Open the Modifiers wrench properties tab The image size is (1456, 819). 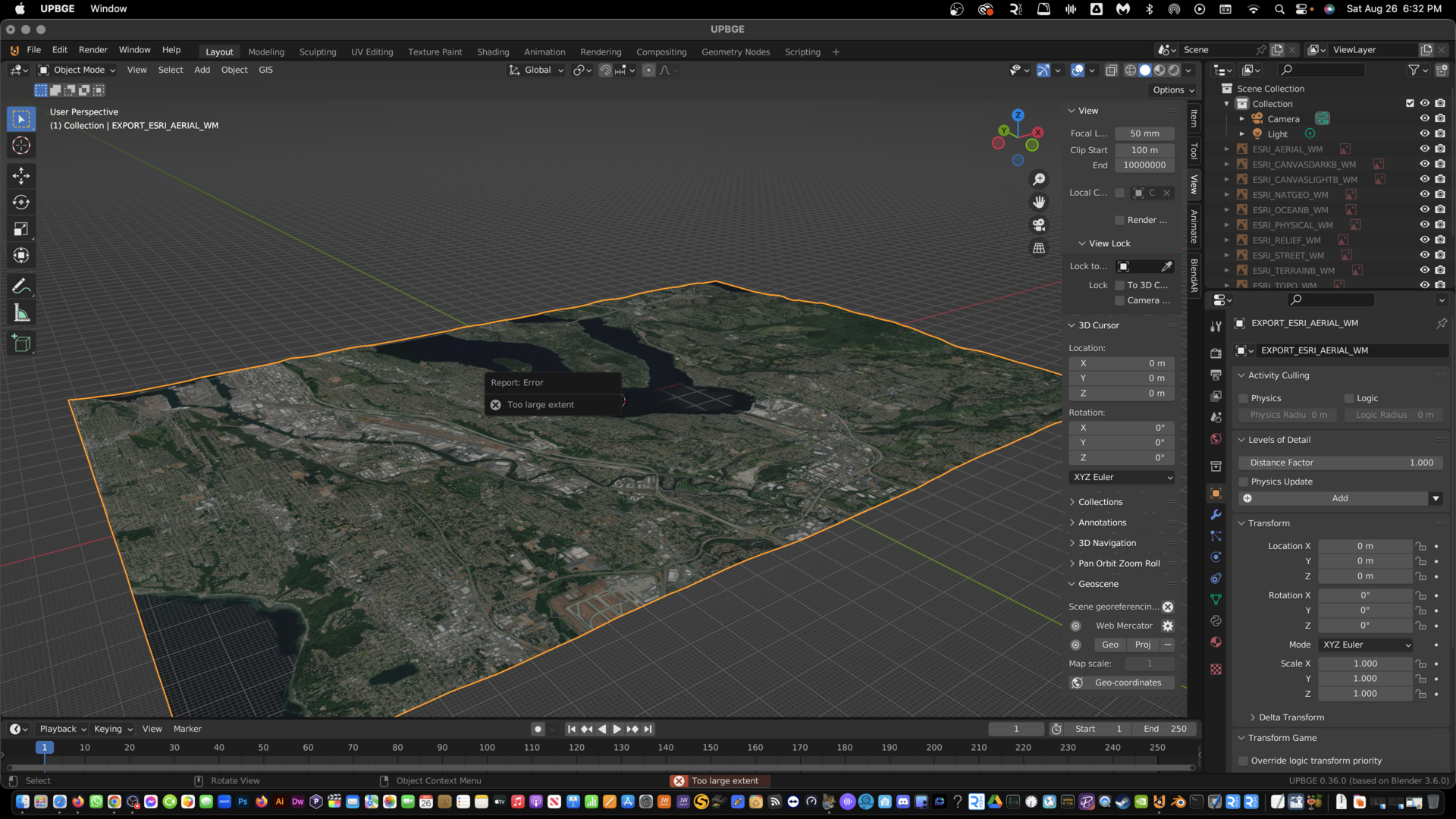point(1216,514)
